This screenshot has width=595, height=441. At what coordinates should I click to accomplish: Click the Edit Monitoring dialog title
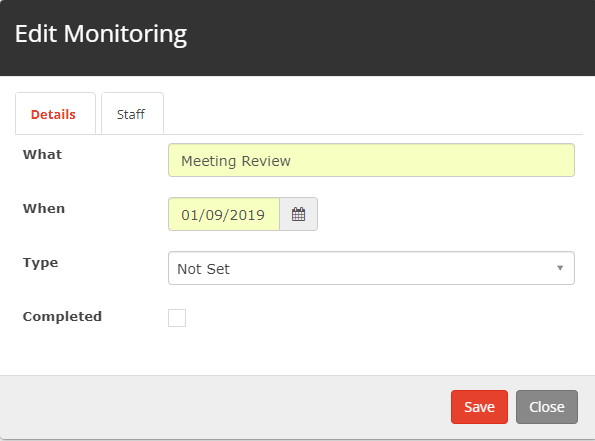(101, 34)
